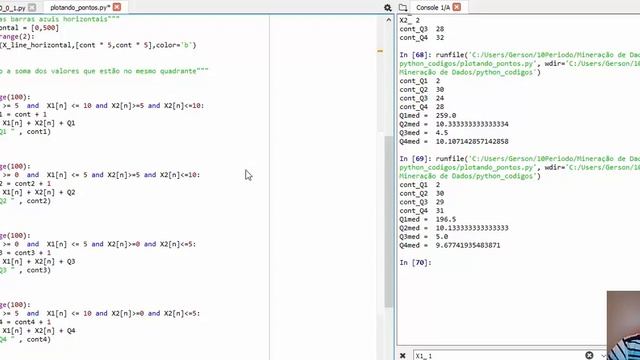Screen dimensions: 640x360
Task: Click editor scrollbar up arrow
Action: pyautogui.click(x=388, y=20)
